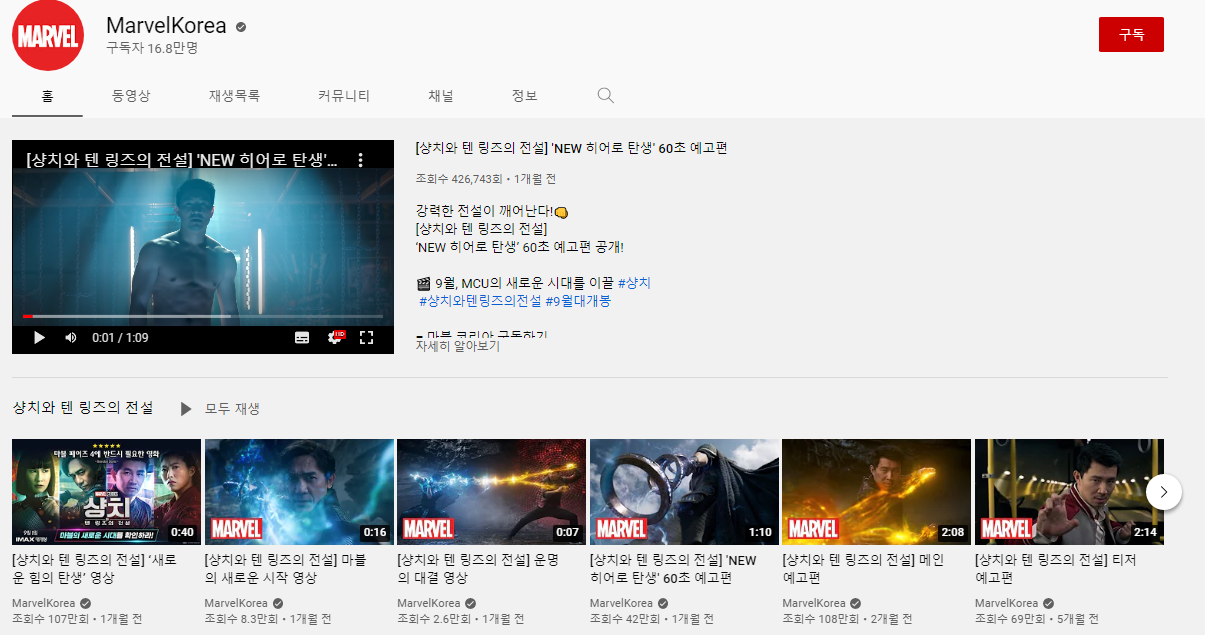Click the 메인 예고편 video title
The image size is (1205, 635).
click(x=862, y=569)
